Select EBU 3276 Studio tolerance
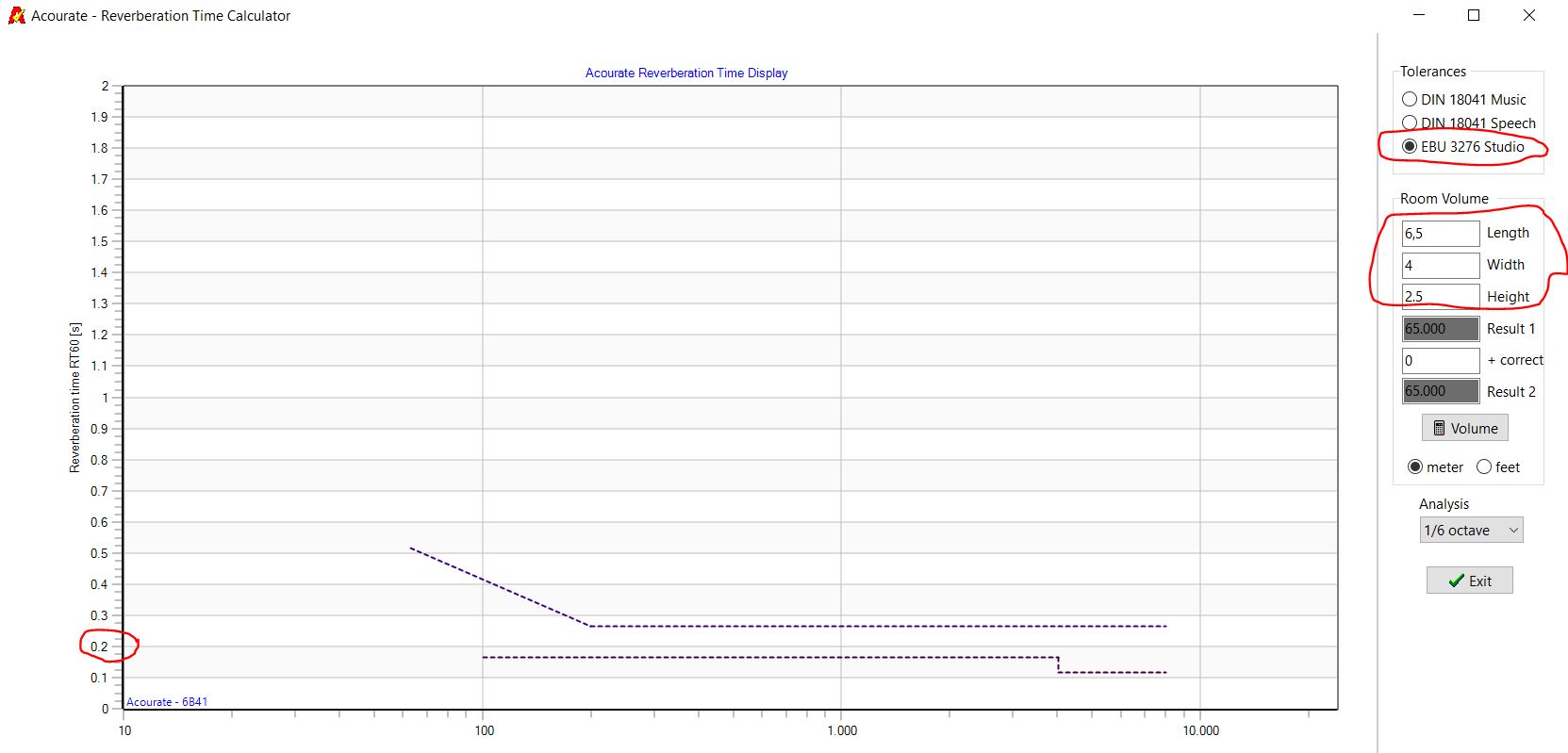 [1462, 146]
